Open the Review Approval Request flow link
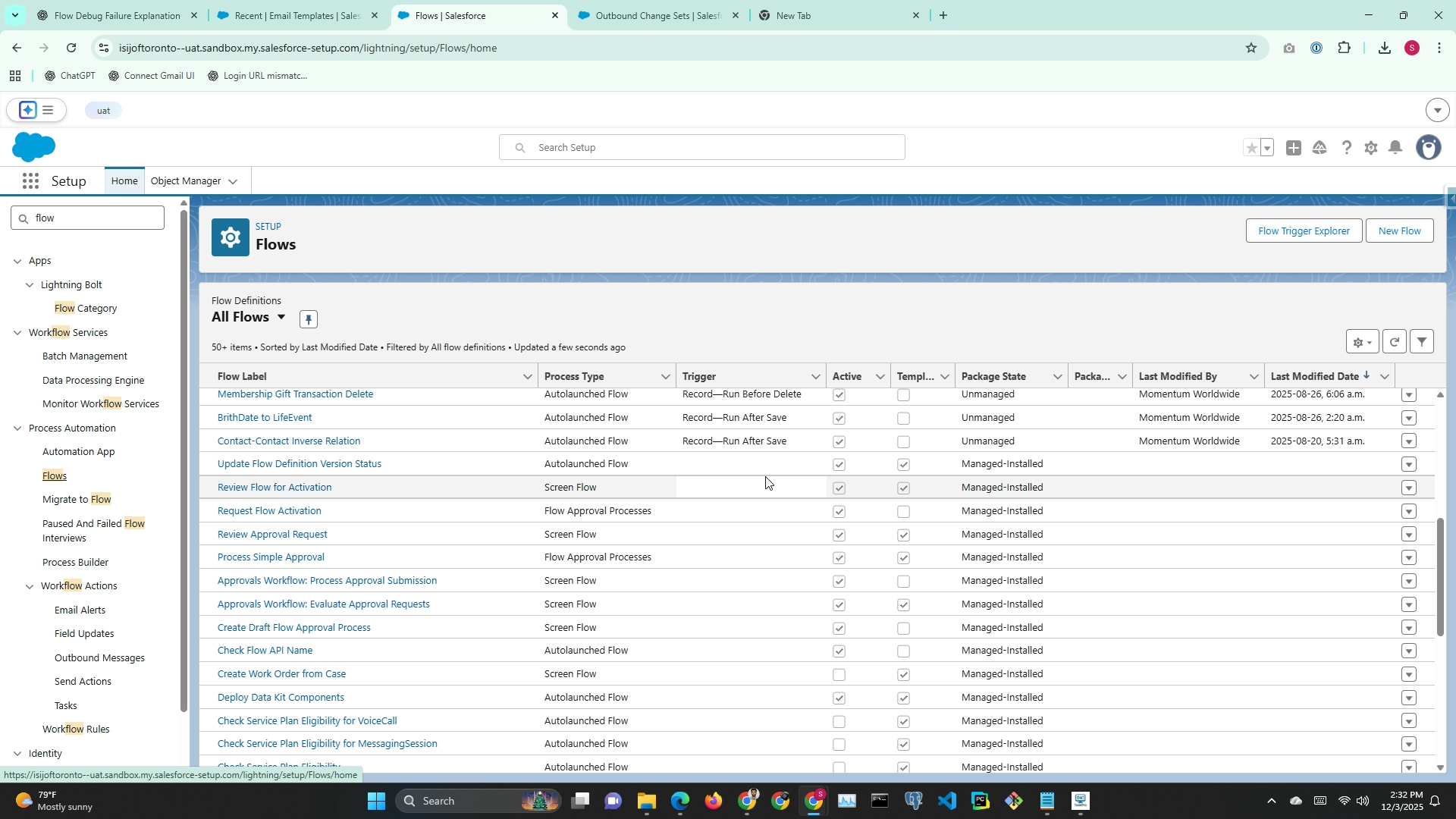The width and height of the screenshot is (1456, 819). coord(272,535)
